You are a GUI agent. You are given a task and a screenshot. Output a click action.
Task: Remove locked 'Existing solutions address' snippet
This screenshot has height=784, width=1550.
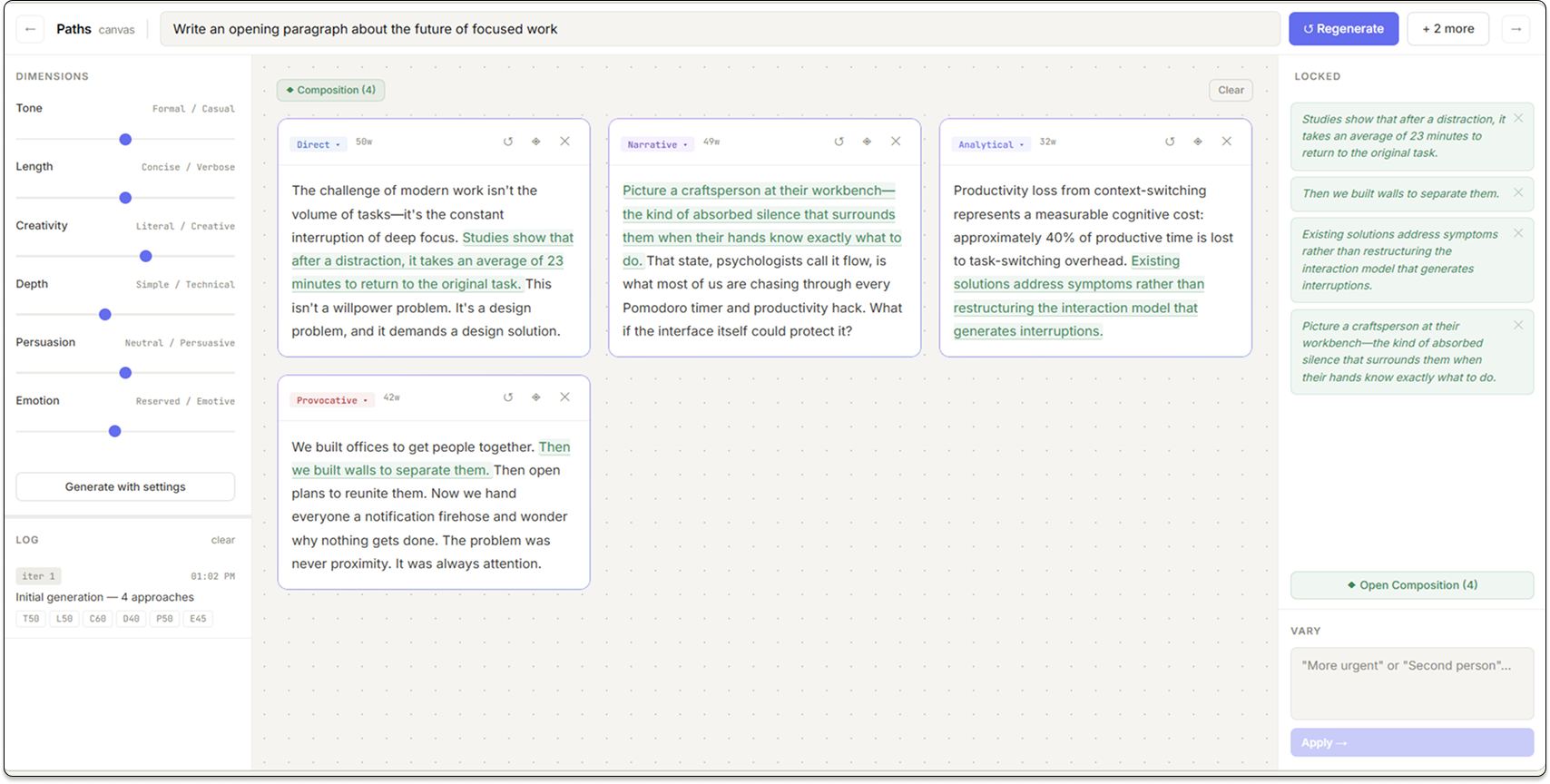pos(1518,233)
